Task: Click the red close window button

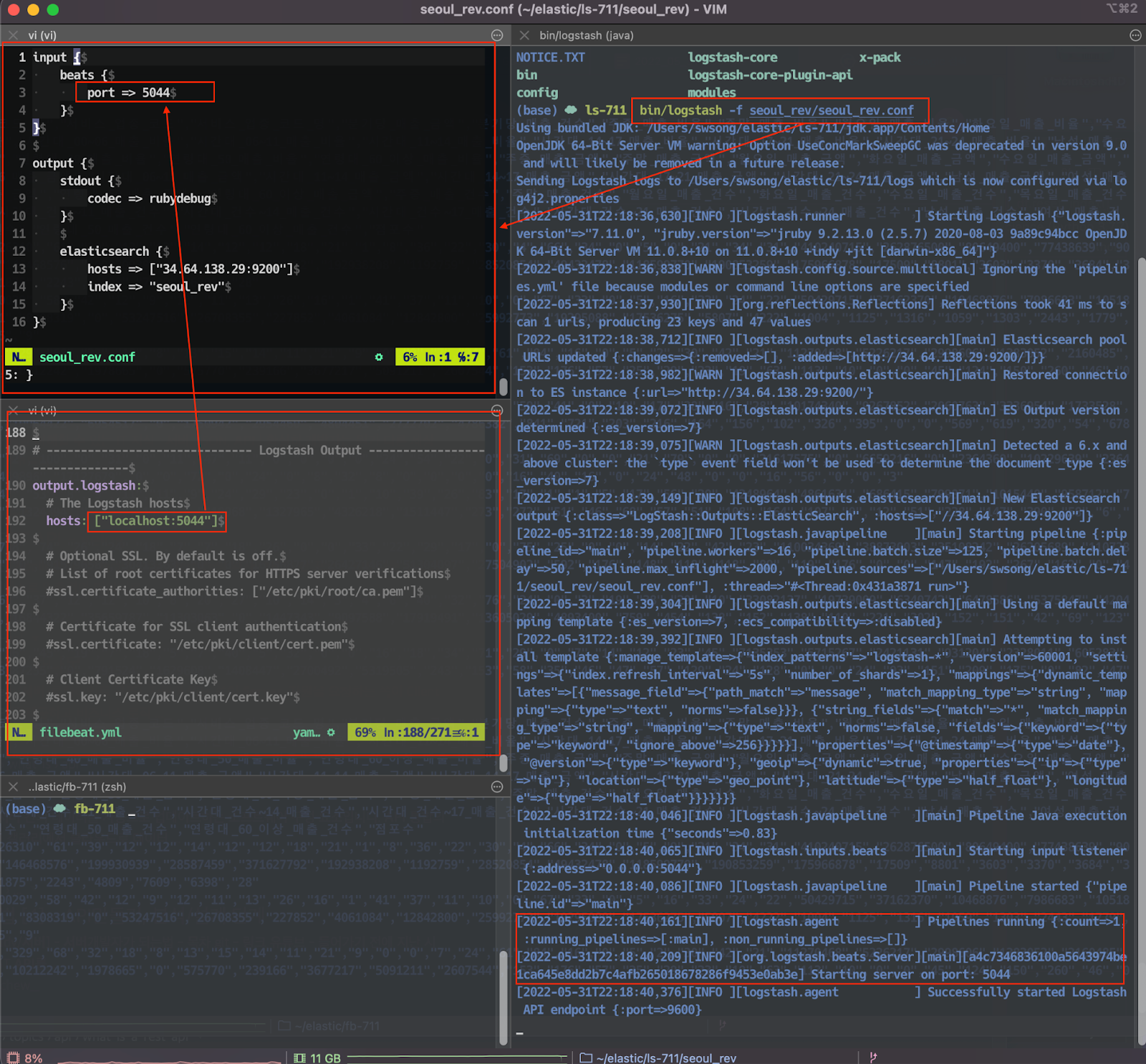Action: tap(13, 9)
